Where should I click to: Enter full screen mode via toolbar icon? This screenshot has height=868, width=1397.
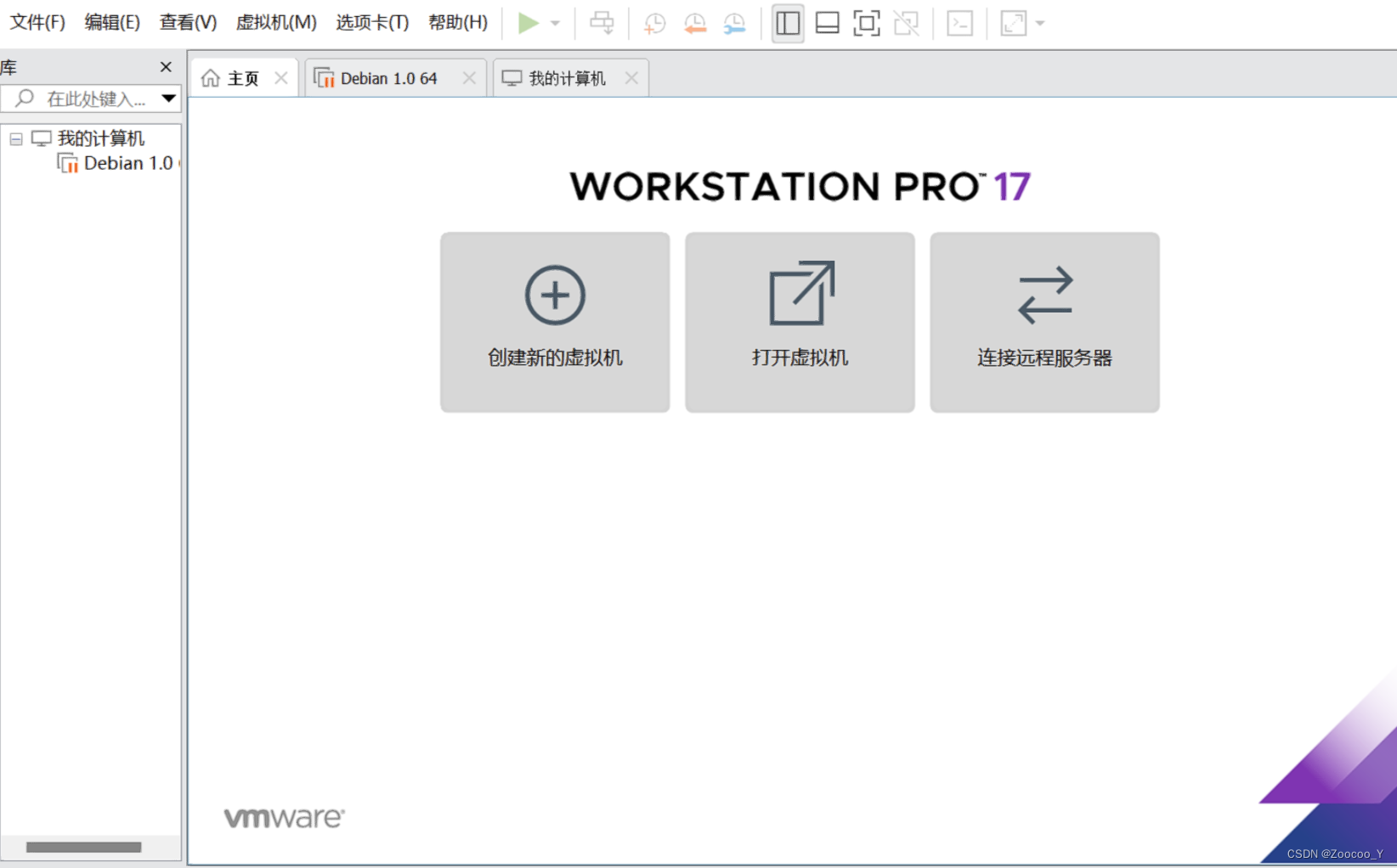(866, 23)
